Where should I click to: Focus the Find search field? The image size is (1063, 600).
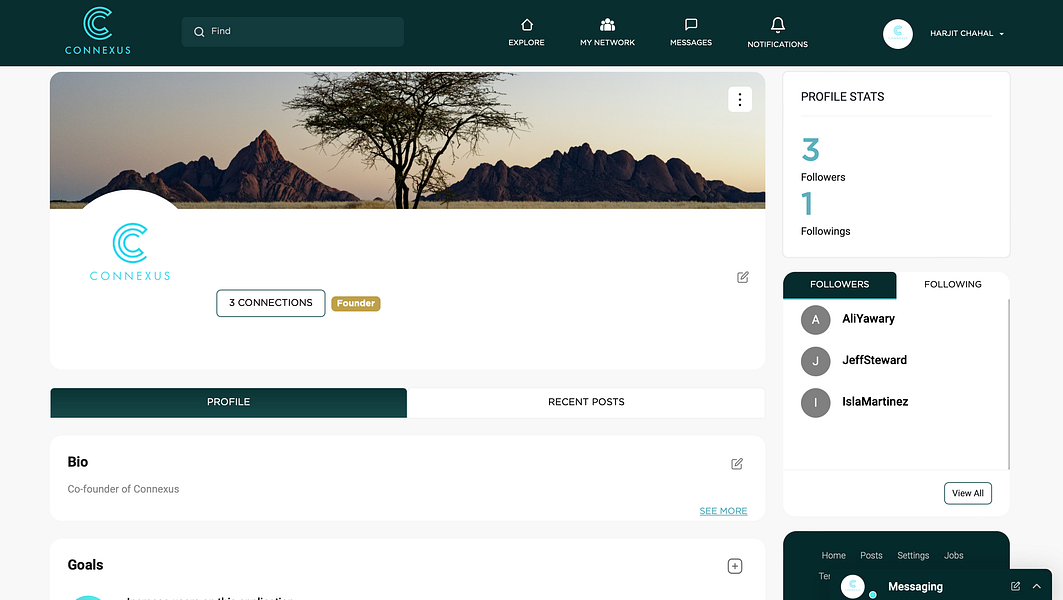[293, 32]
